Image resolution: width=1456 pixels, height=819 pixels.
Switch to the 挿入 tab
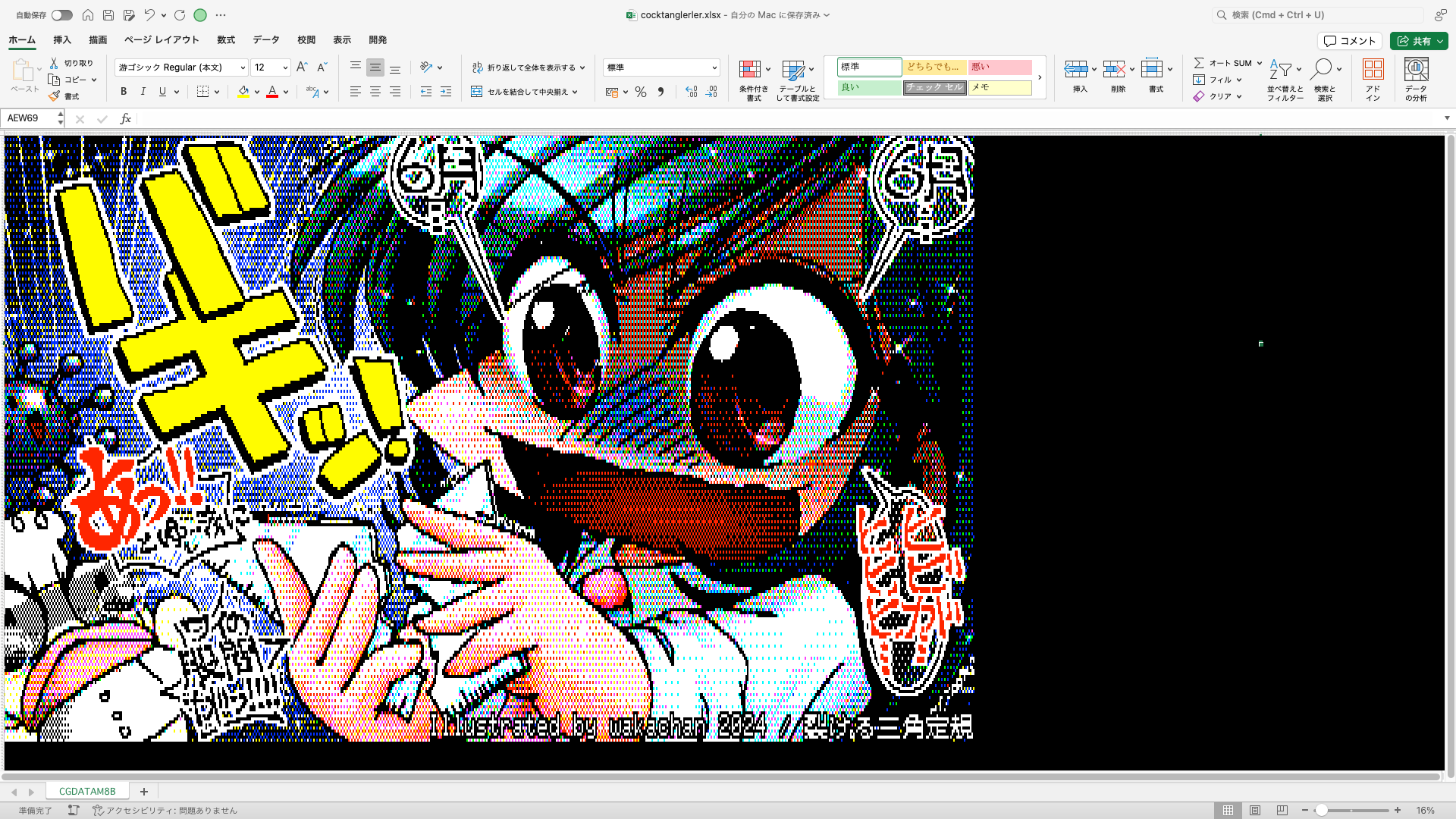62,40
